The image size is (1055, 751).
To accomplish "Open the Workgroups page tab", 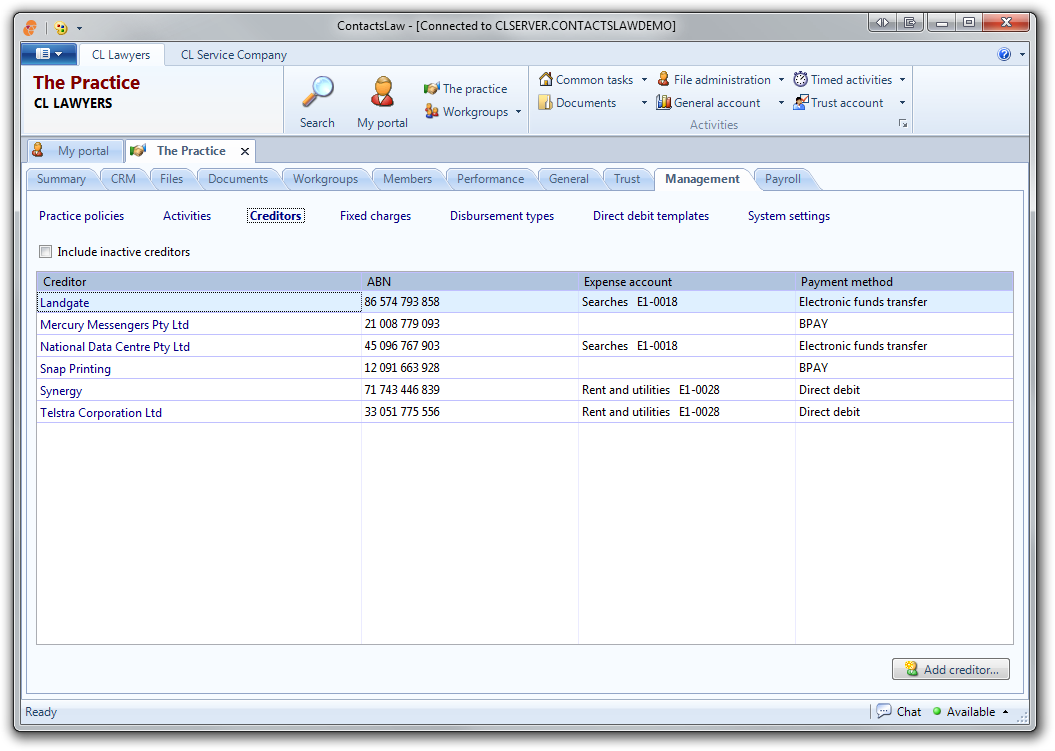I will 326,179.
